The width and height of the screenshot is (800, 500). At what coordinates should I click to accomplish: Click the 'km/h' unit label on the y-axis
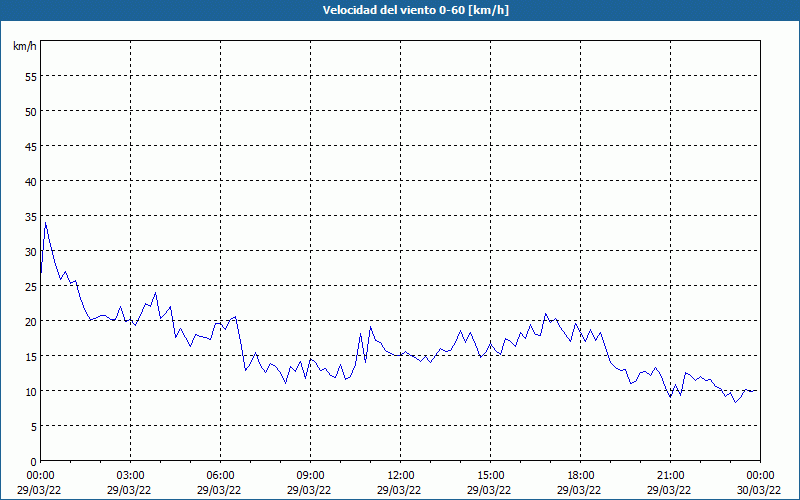click(25, 46)
